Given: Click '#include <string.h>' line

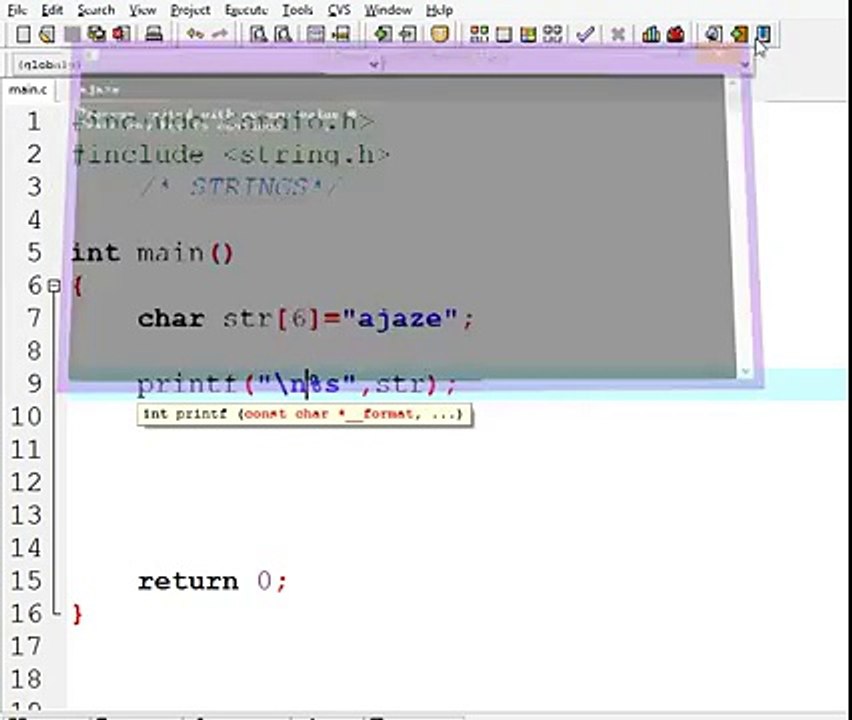Looking at the screenshot, I should 231,155.
